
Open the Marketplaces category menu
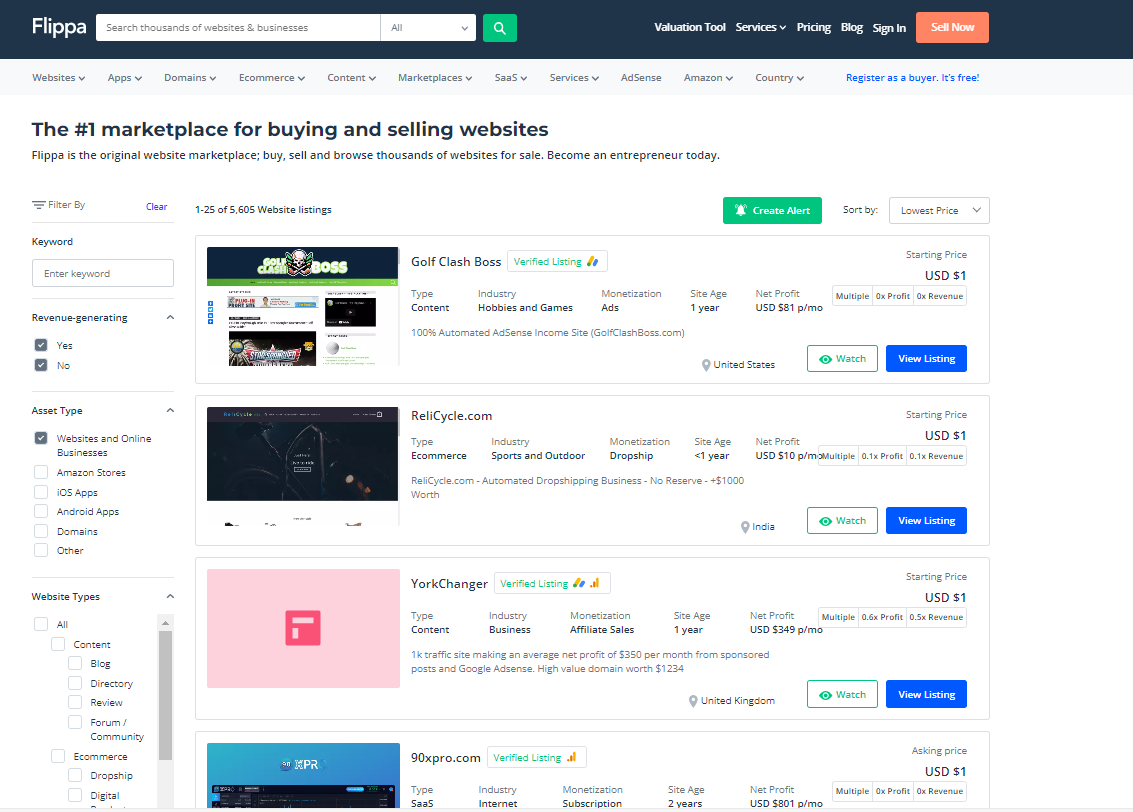tap(435, 77)
